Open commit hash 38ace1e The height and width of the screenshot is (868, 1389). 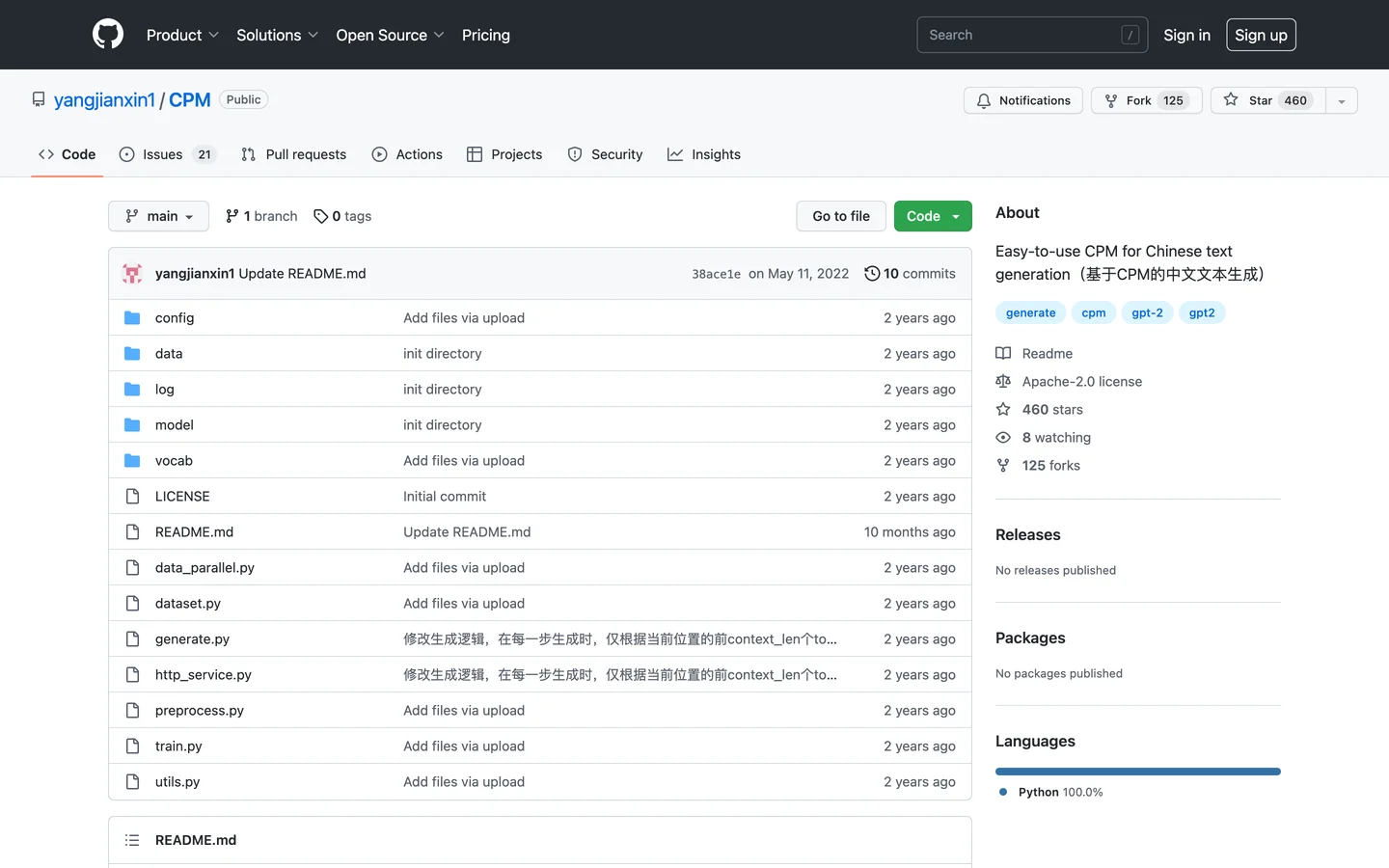click(716, 274)
